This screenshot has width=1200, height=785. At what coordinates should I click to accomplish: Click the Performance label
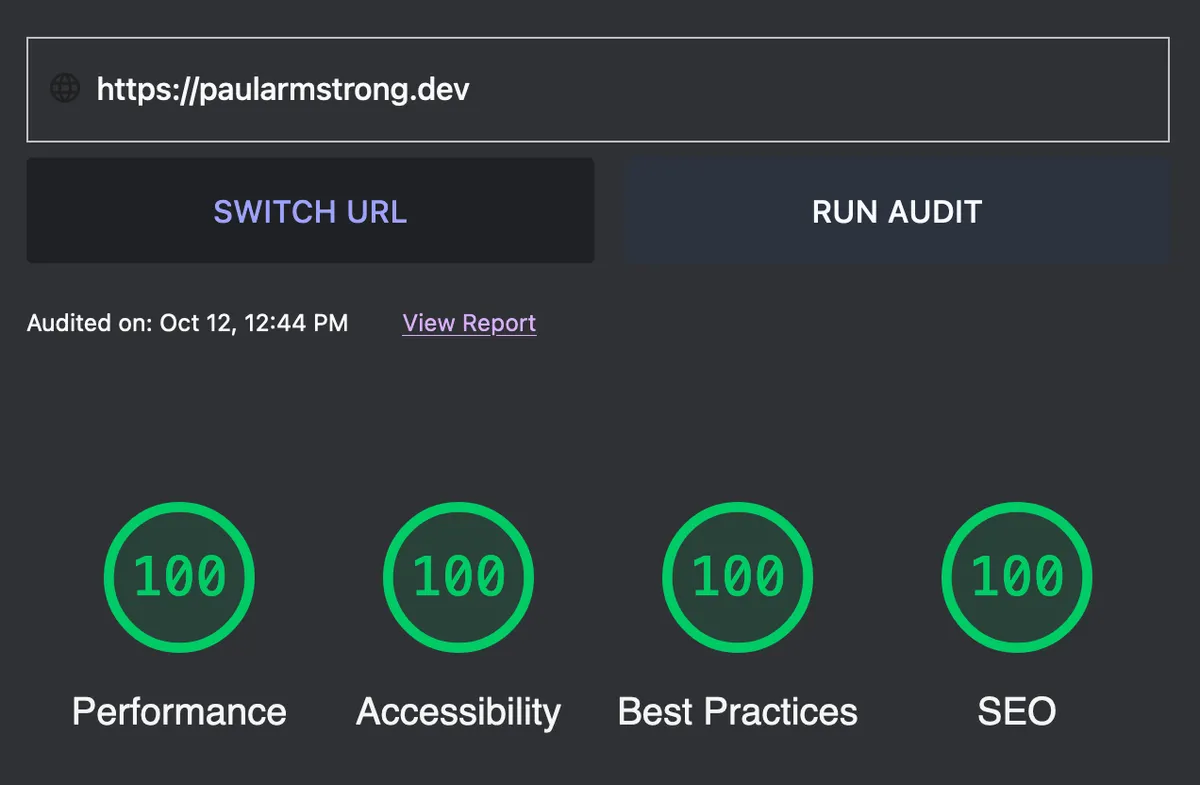(x=178, y=711)
